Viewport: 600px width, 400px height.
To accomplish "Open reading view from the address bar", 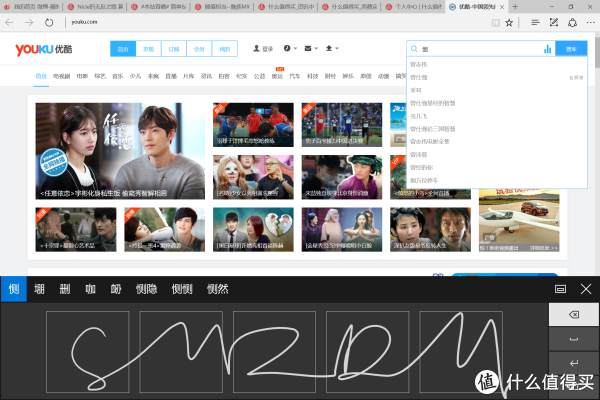I will point(495,23).
